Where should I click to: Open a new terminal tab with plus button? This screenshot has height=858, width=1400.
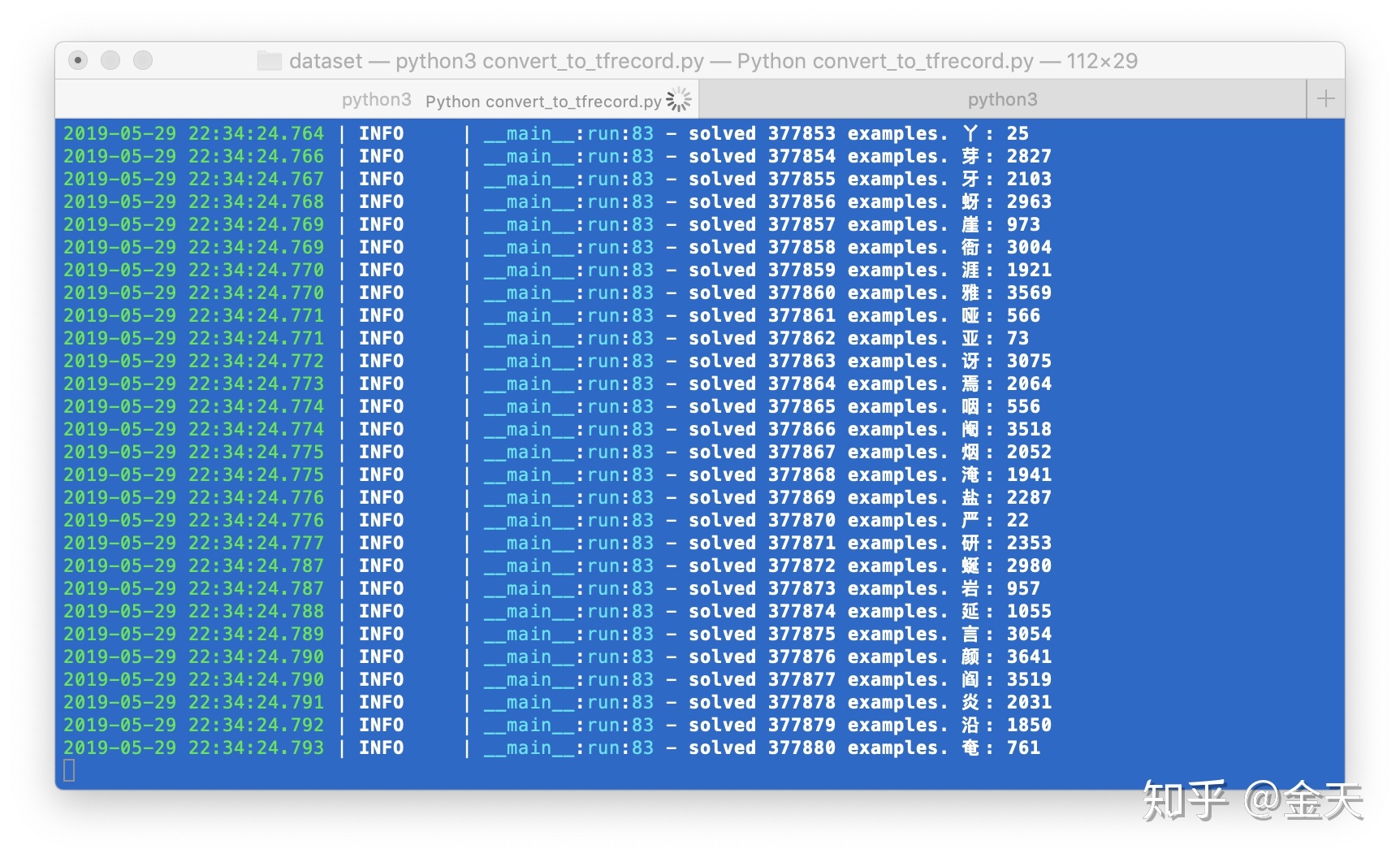coord(1325,99)
